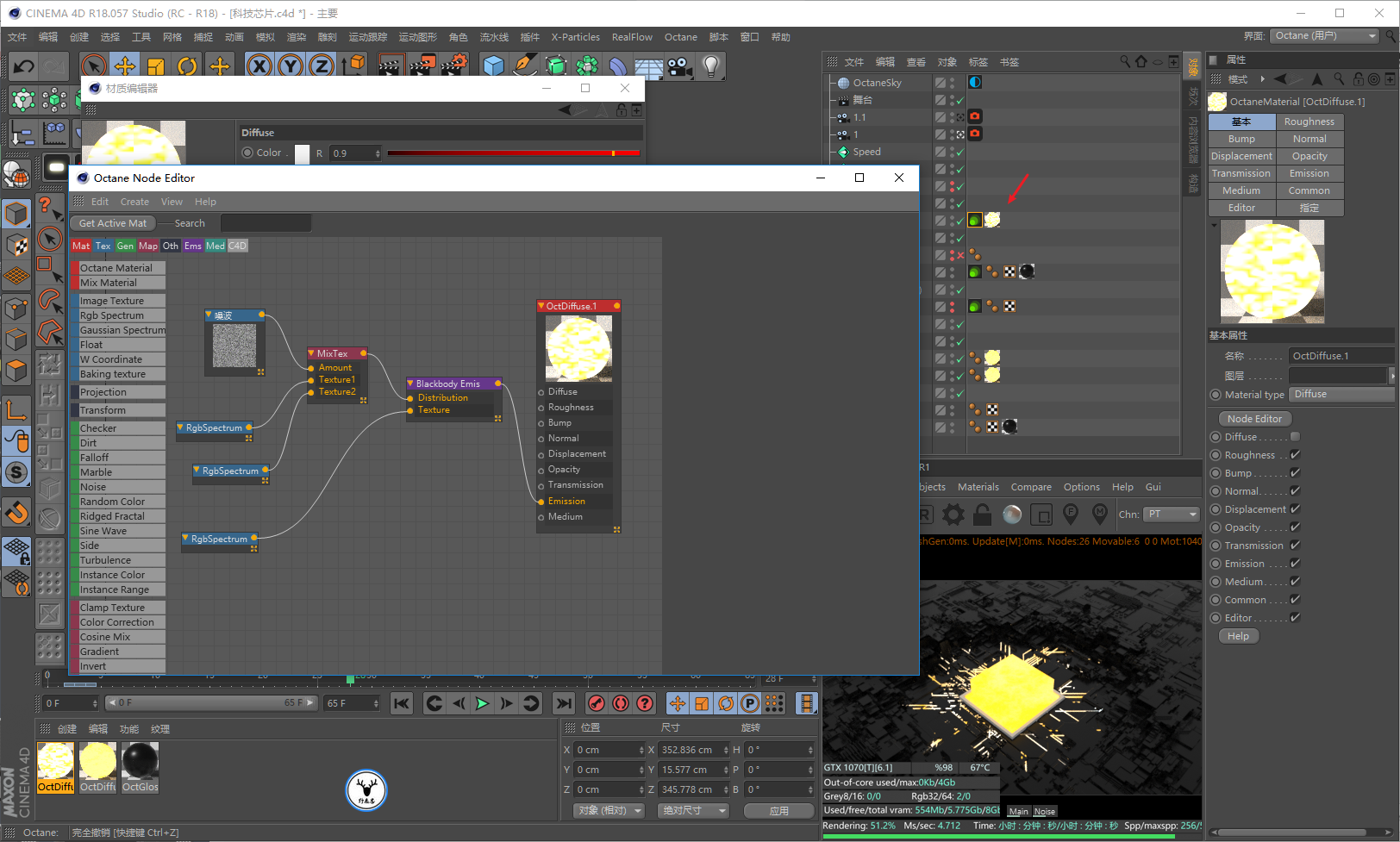Click the apply button in coordinates panel
Image resolution: width=1400 pixels, height=842 pixels.
pyautogui.click(x=779, y=811)
